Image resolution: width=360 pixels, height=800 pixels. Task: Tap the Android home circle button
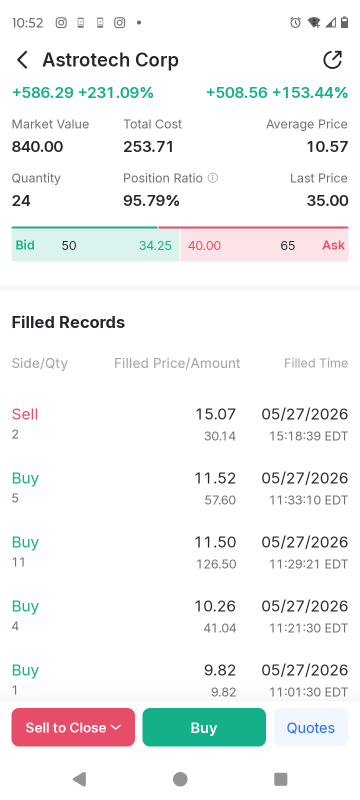(180, 779)
